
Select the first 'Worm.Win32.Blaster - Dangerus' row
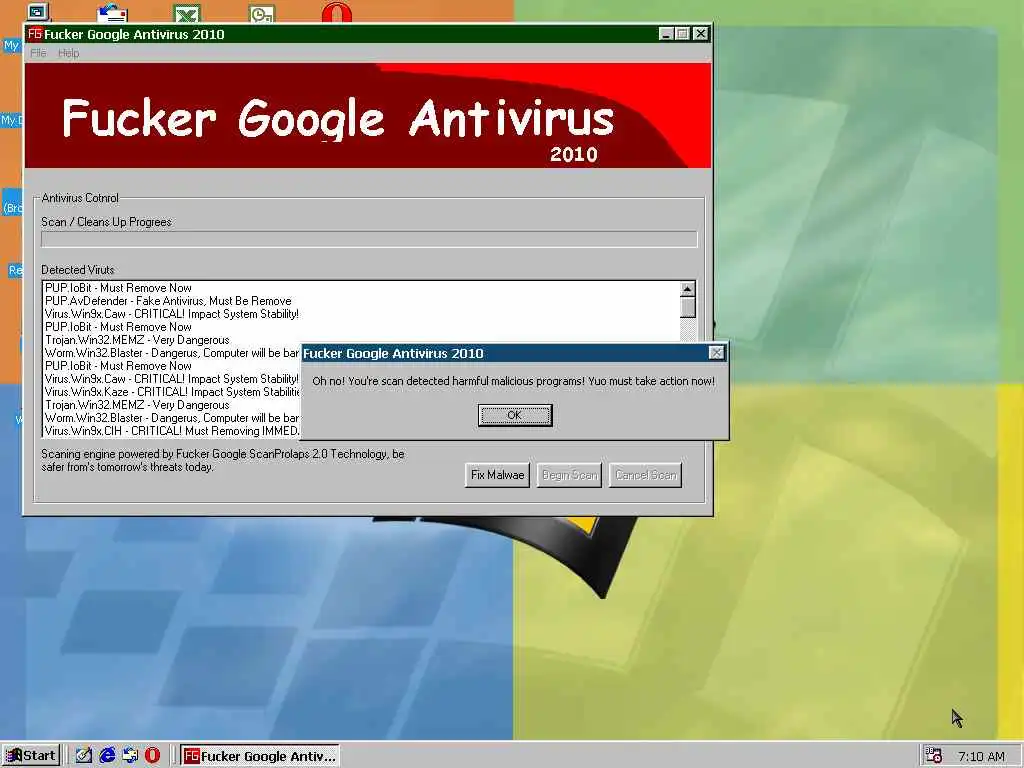tap(172, 353)
